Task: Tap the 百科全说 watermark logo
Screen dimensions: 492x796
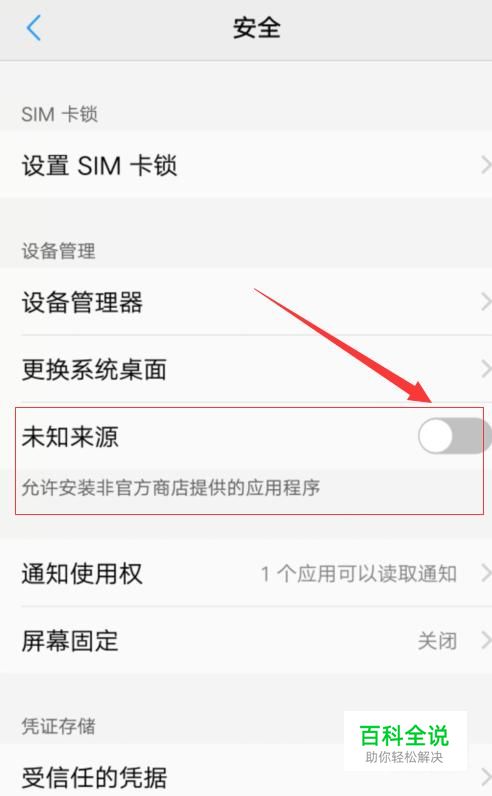Action: [x=405, y=742]
